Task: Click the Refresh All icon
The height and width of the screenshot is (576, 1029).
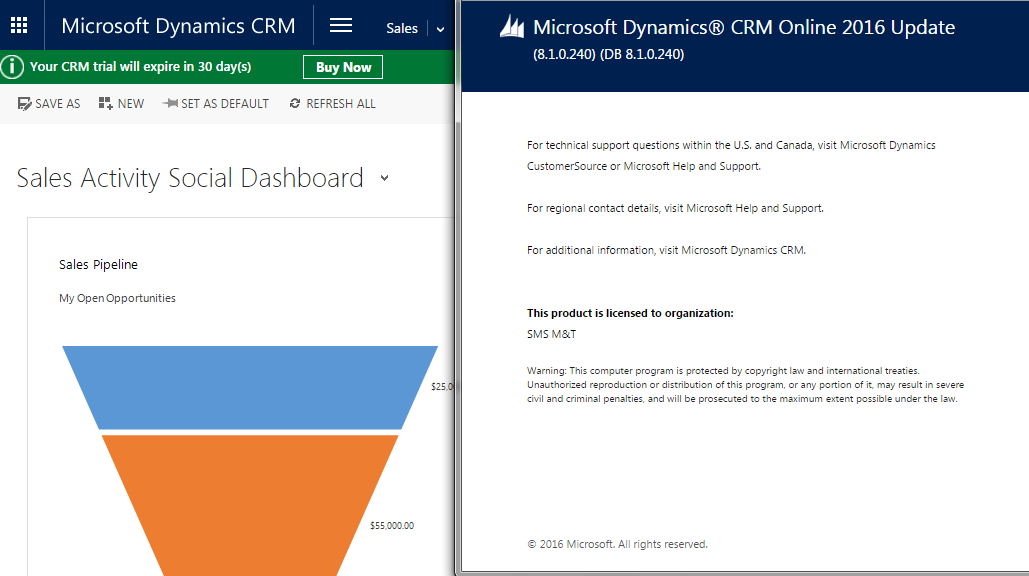Action: coord(295,104)
